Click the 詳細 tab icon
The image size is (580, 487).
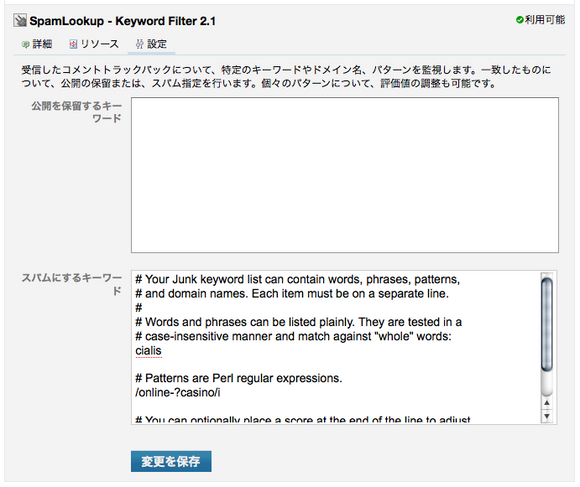point(26,45)
